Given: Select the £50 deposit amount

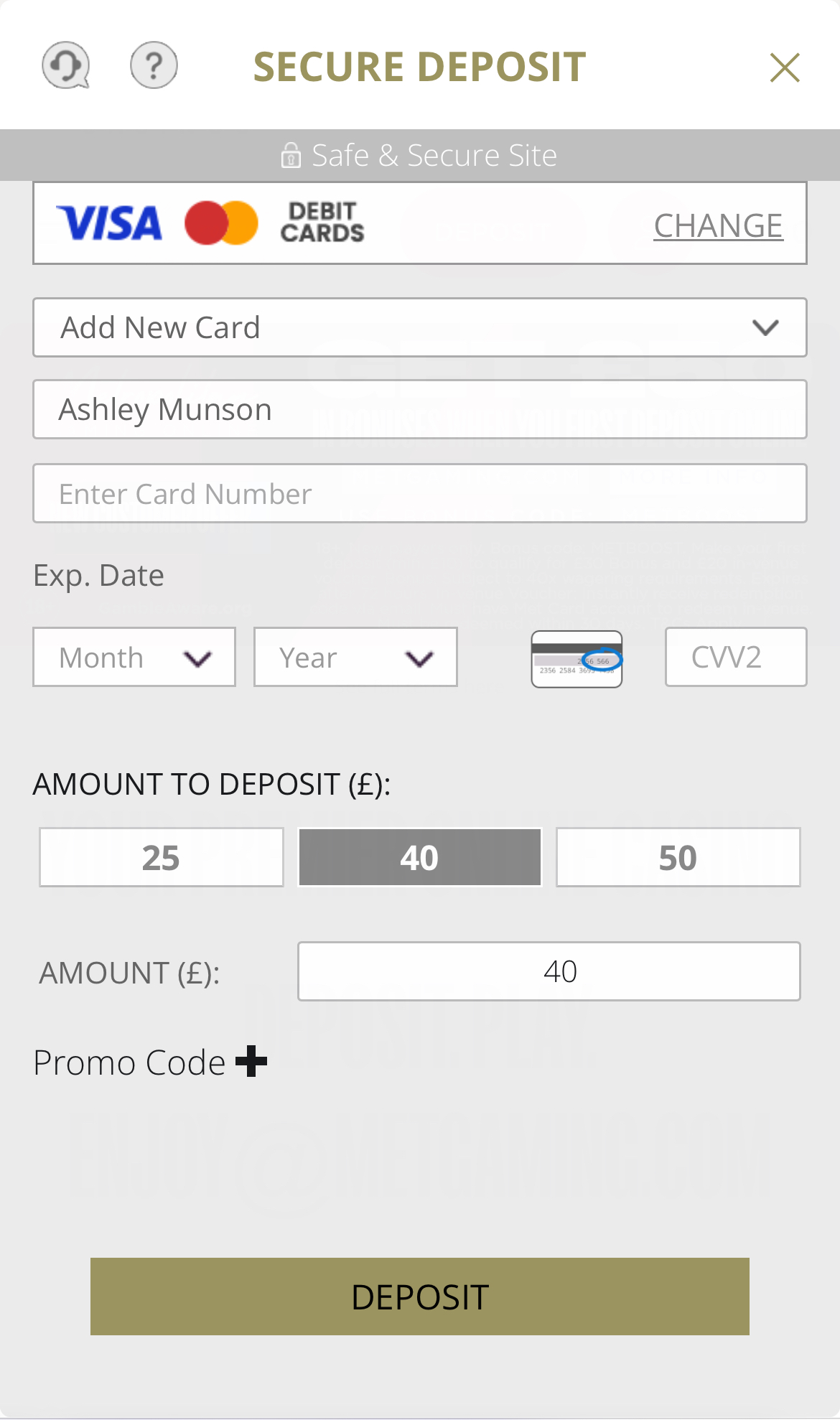Looking at the screenshot, I should [x=677, y=856].
